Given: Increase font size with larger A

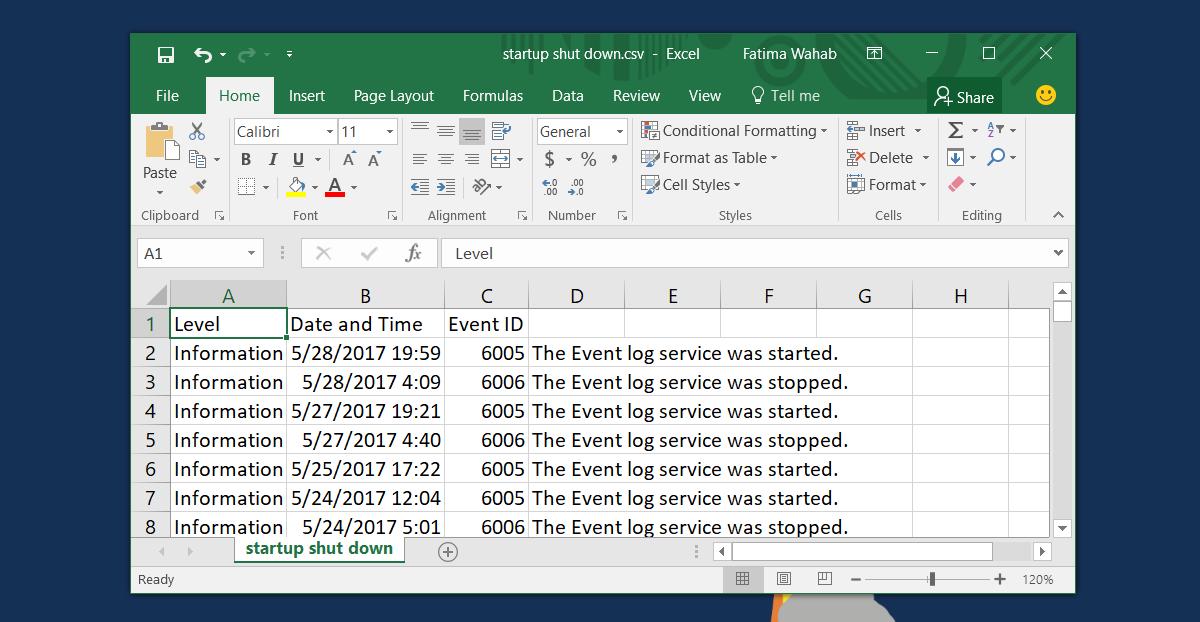Looking at the screenshot, I should pos(349,159).
